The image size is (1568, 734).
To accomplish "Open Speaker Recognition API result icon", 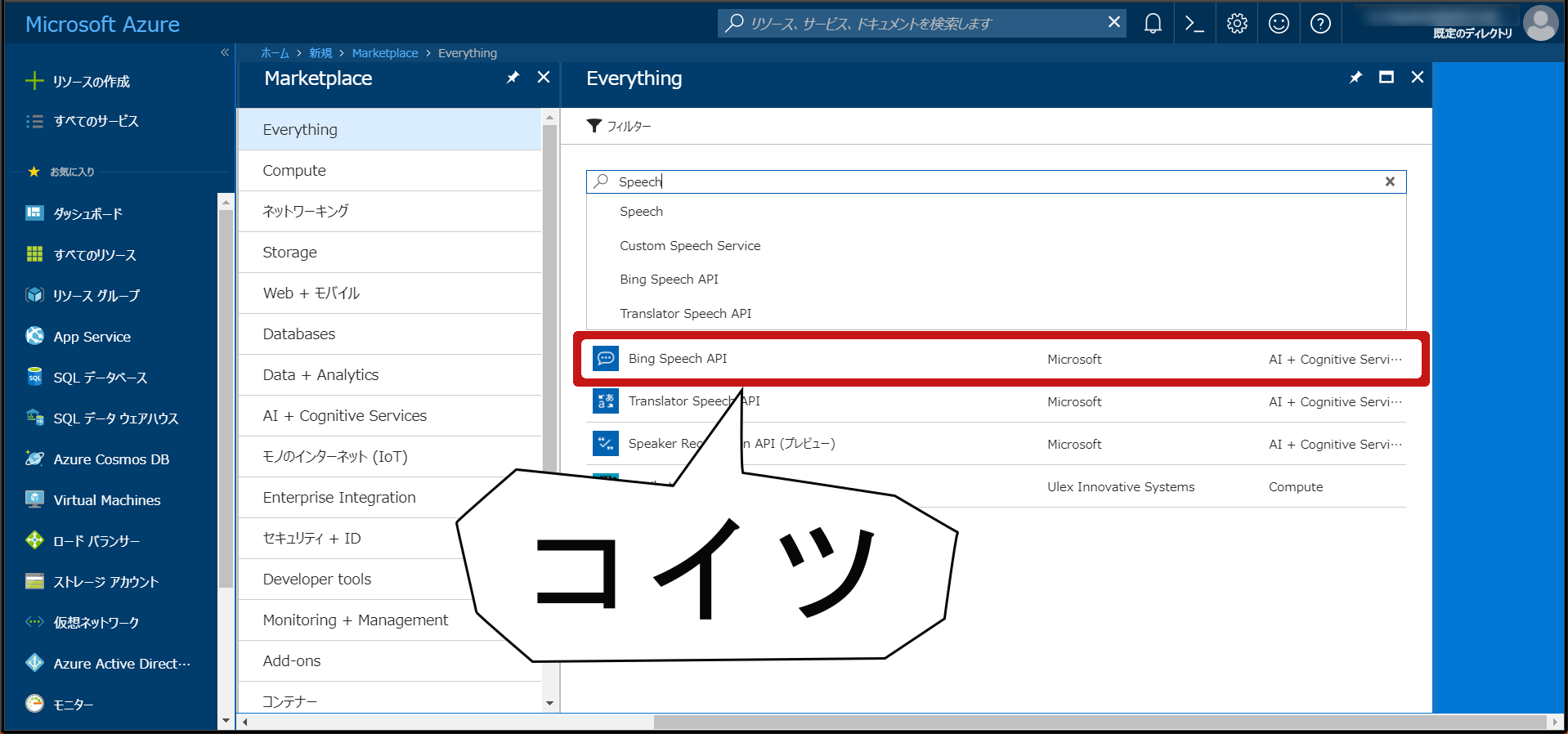I will click(x=606, y=444).
